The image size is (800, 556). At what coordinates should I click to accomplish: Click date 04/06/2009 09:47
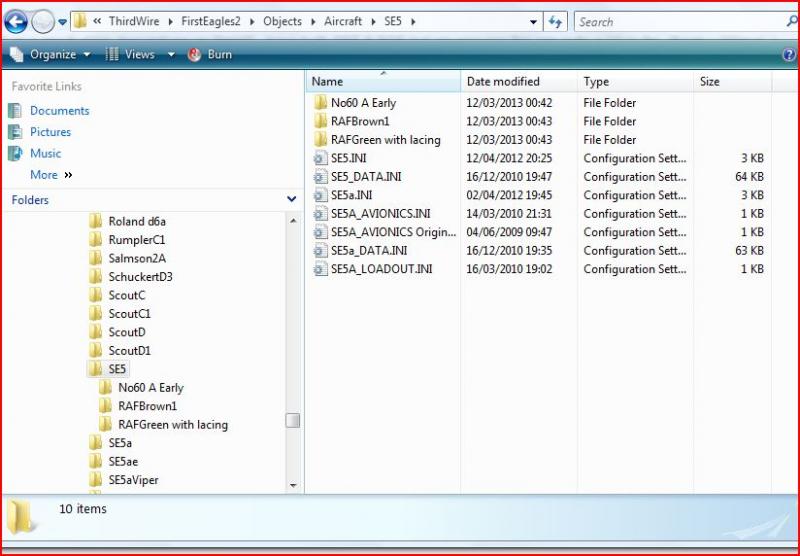(509, 232)
